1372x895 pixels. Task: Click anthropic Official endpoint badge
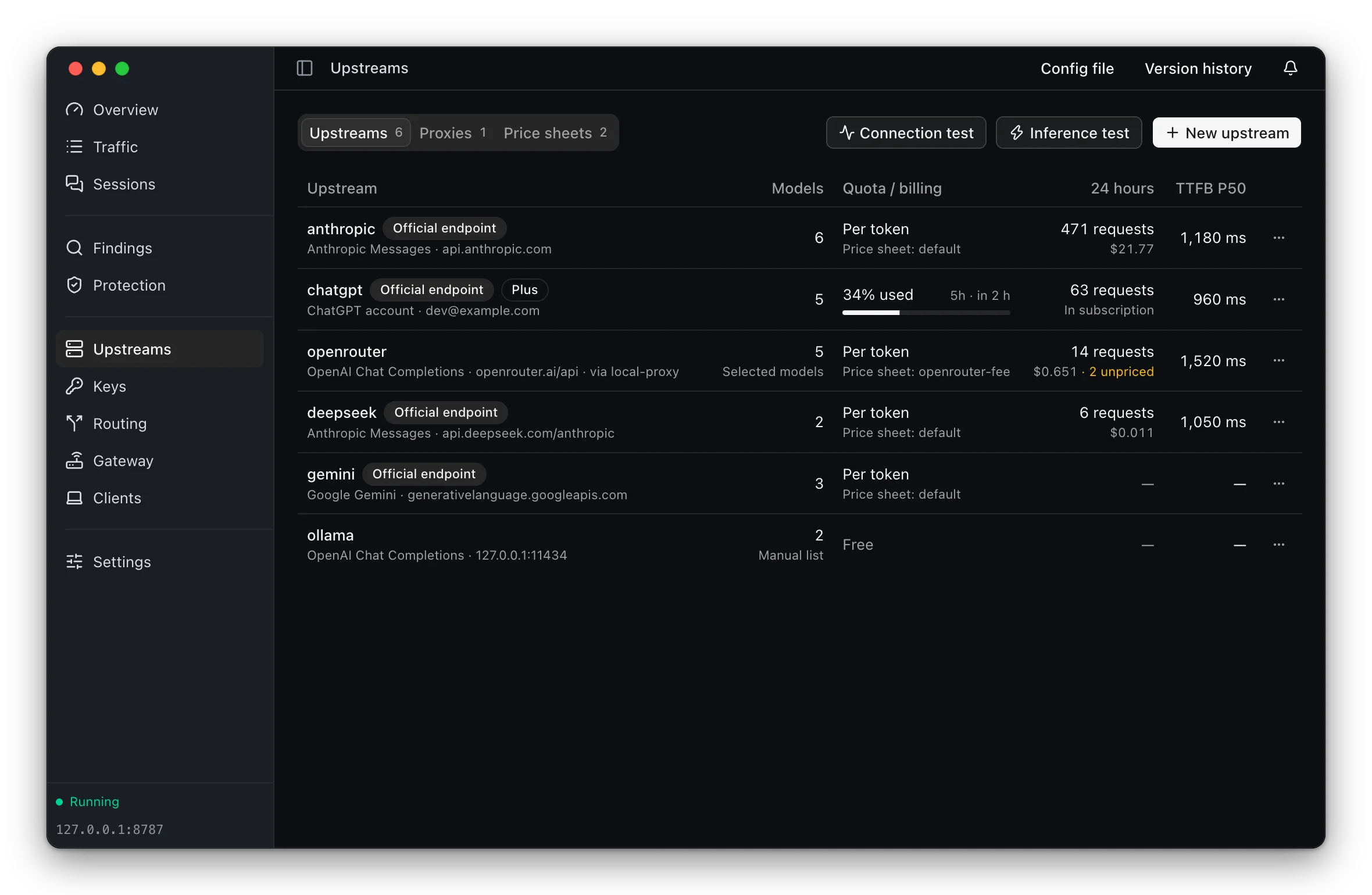444,228
